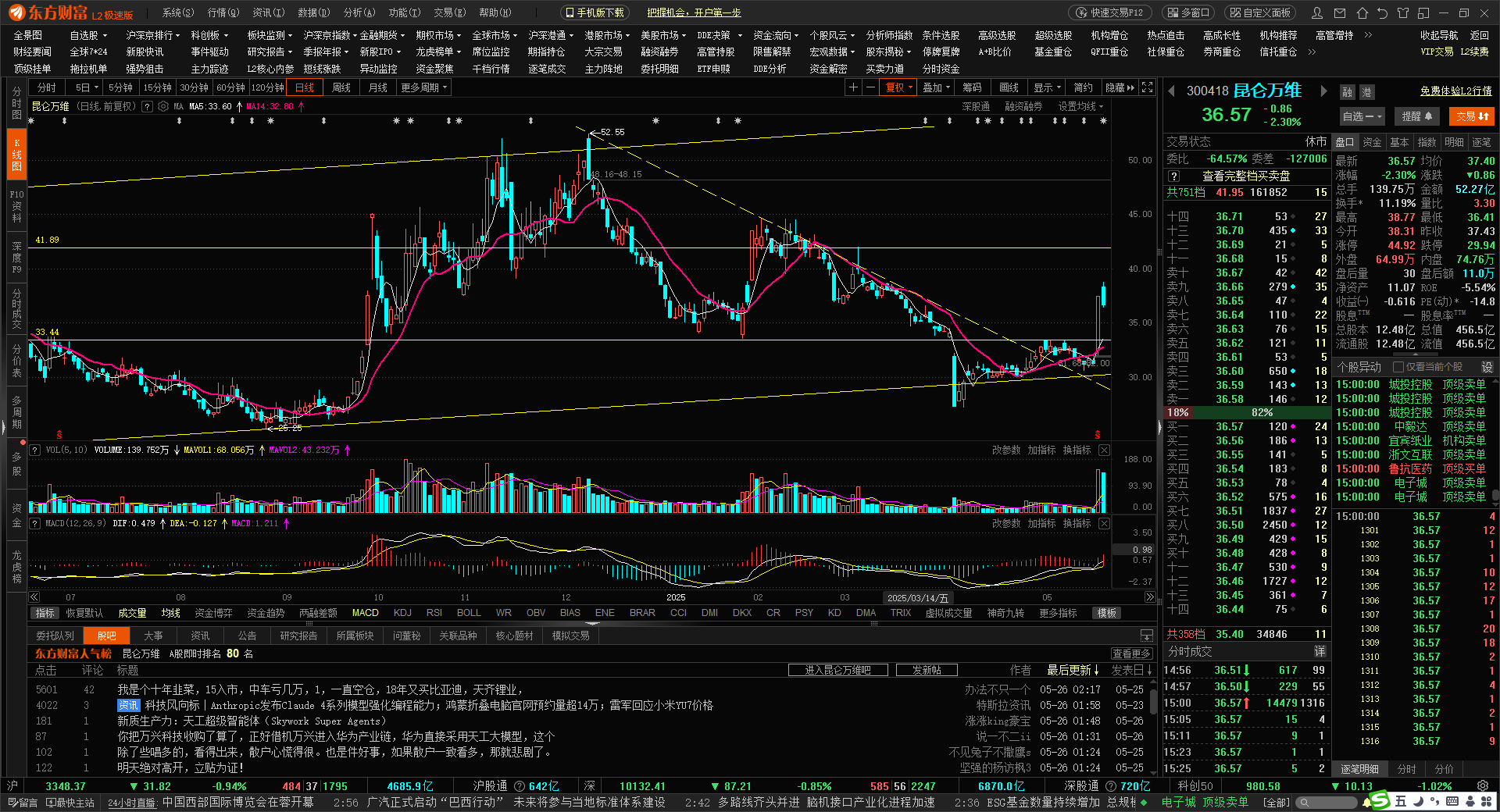Open 免费体验L2行情 link
1500x812 pixels.
click(x=1455, y=91)
